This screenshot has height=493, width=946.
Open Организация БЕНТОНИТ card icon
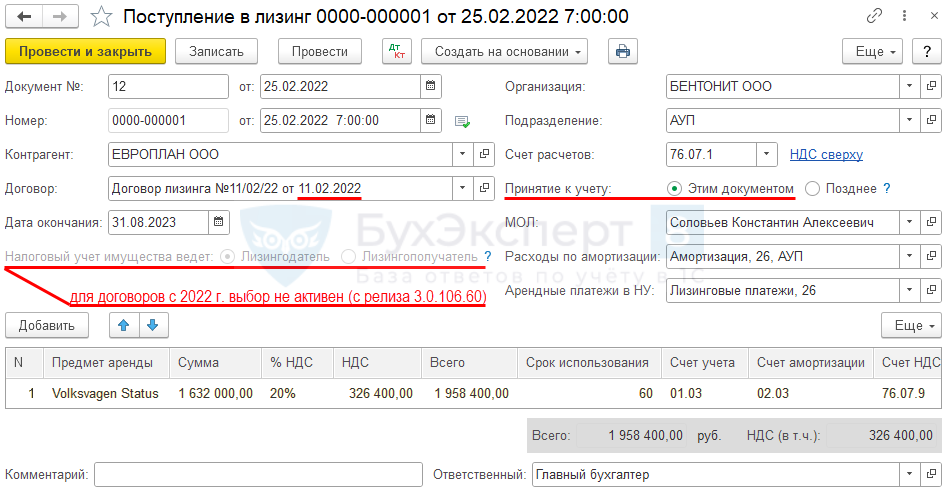pos(931,86)
